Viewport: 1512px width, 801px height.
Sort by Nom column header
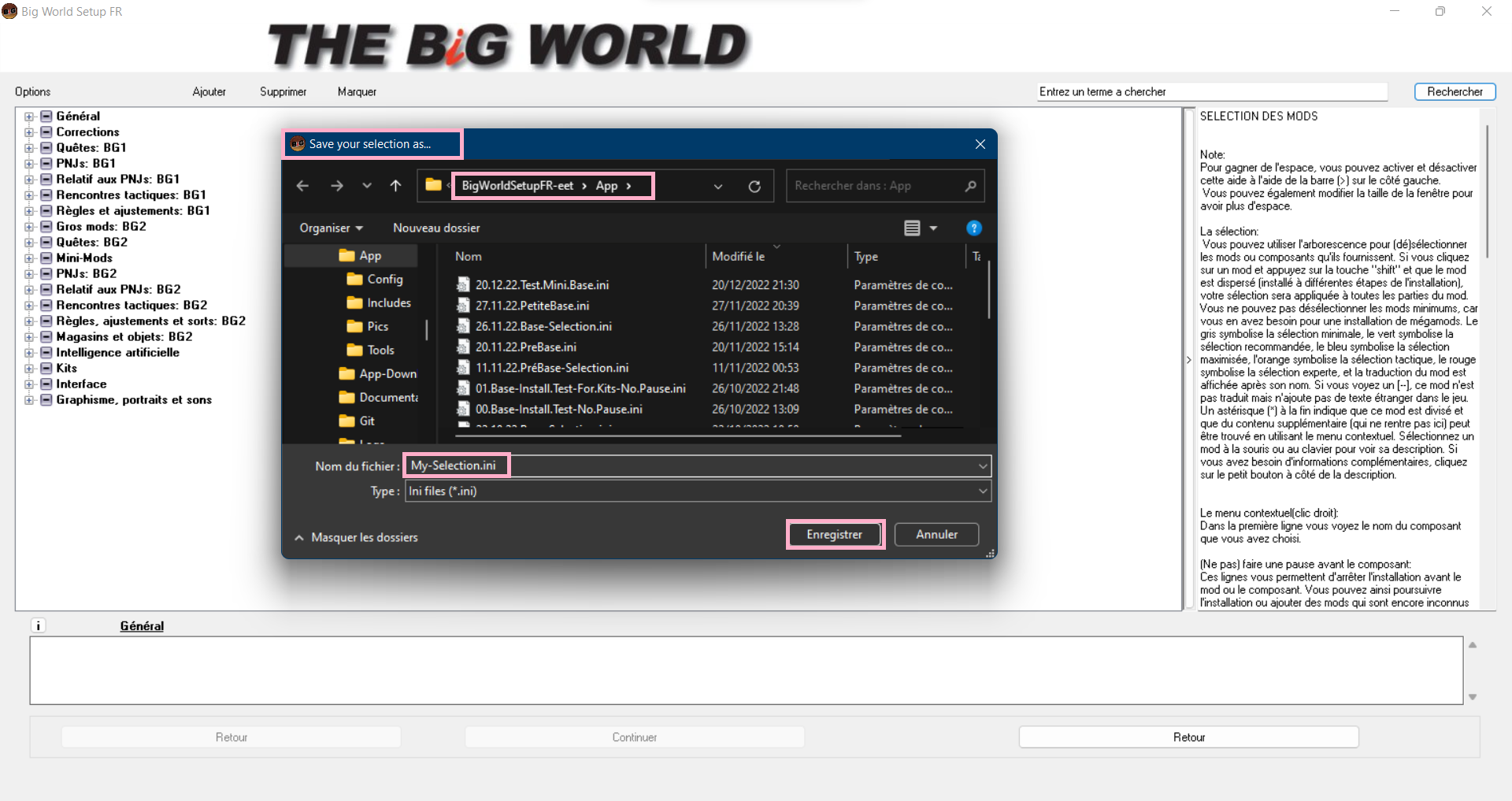point(469,257)
